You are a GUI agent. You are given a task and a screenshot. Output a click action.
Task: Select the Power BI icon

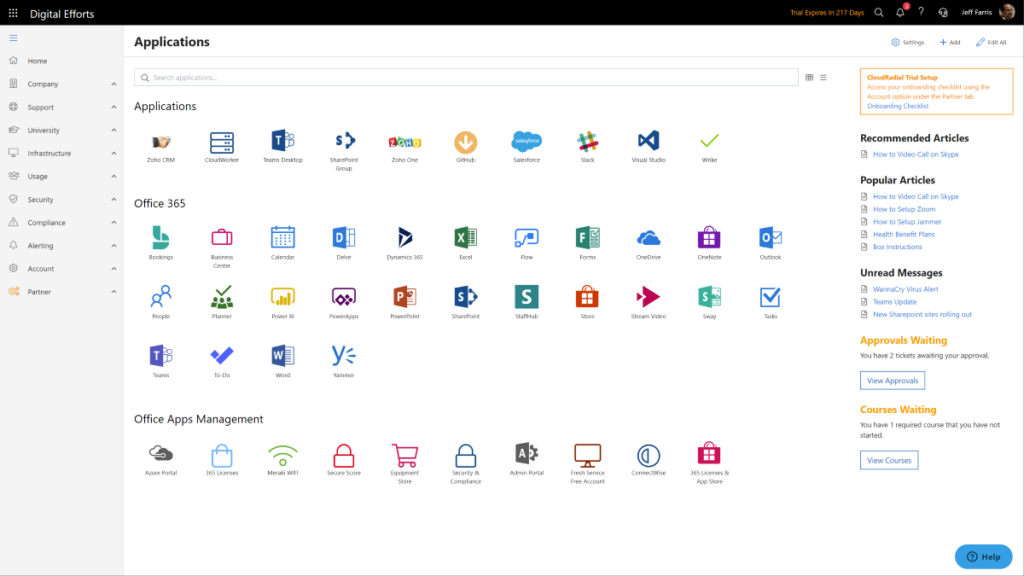tap(283, 300)
